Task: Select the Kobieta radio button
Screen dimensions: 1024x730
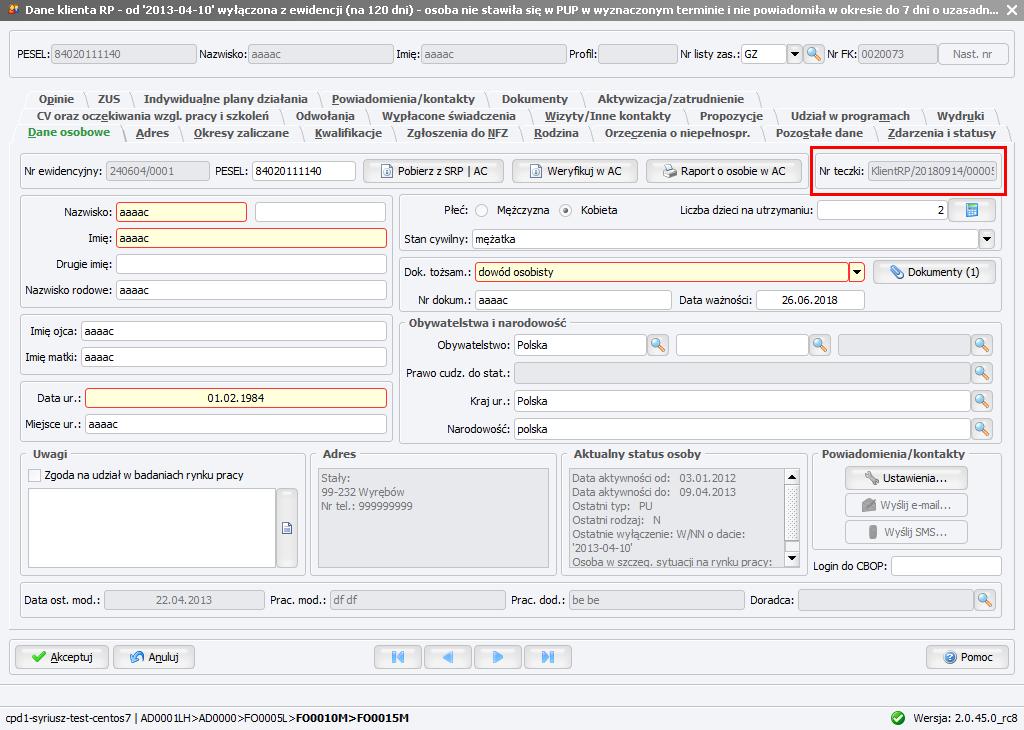Action: point(566,210)
